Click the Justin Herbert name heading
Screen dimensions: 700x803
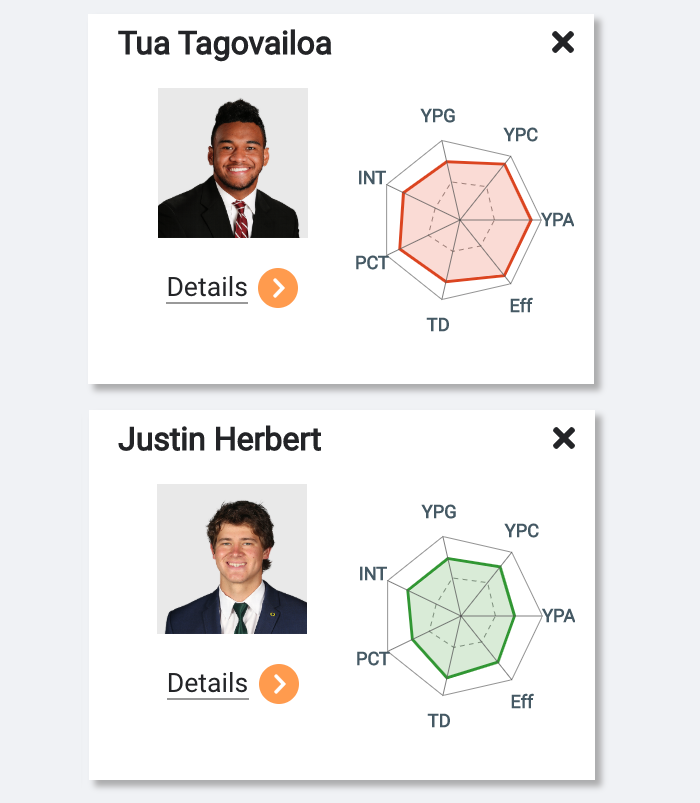pos(220,439)
